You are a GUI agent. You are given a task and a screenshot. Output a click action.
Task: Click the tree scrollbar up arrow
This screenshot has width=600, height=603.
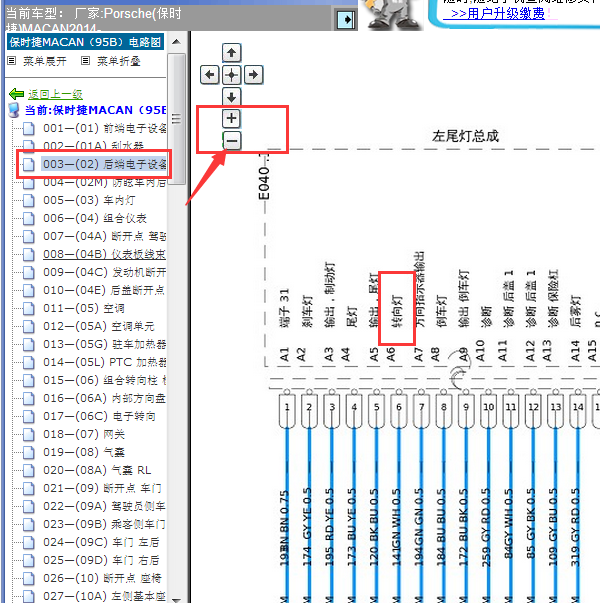pyautogui.click(x=177, y=42)
